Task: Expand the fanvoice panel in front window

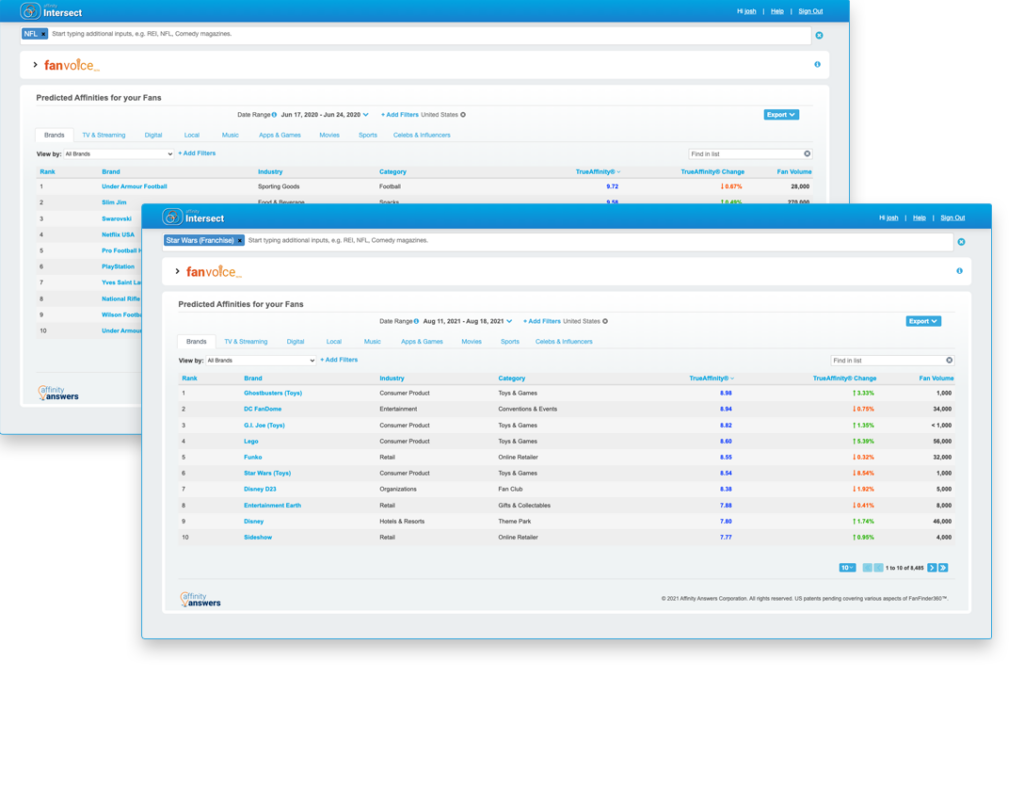Action: (177, 271)
